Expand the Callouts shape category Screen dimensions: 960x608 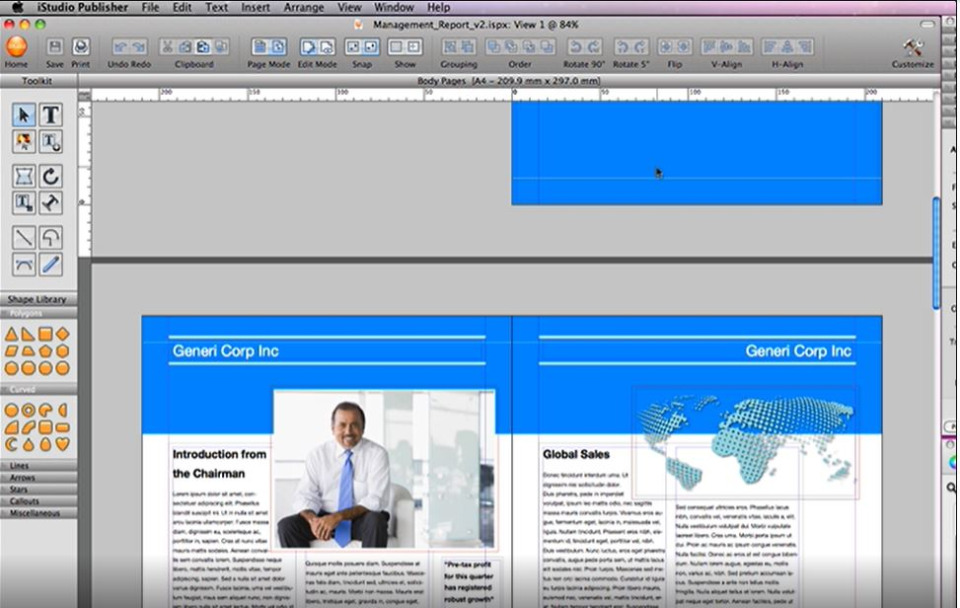(x=36, y=501)
